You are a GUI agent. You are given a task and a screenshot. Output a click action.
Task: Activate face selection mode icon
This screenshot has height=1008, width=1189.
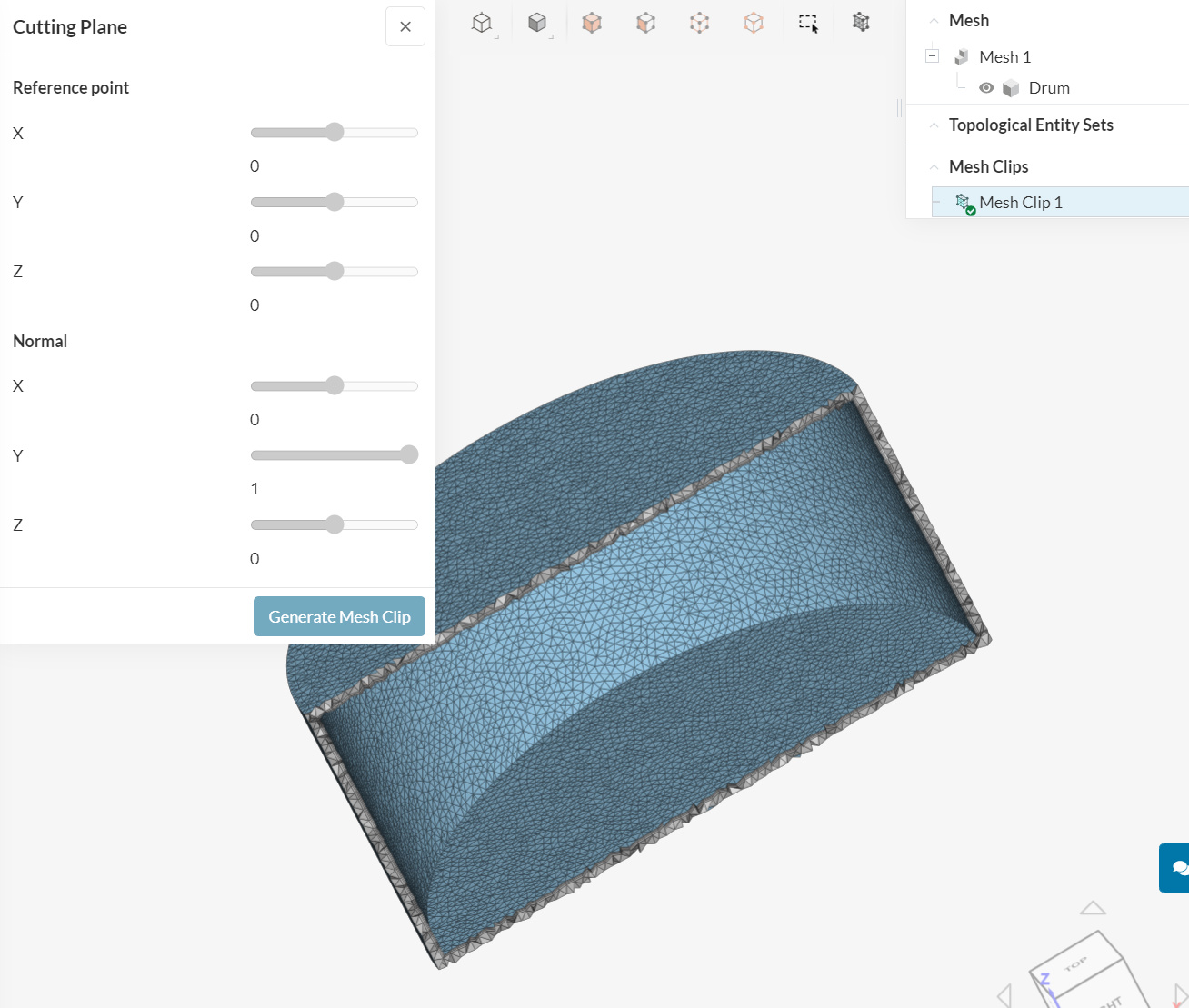tap(645, 24)
